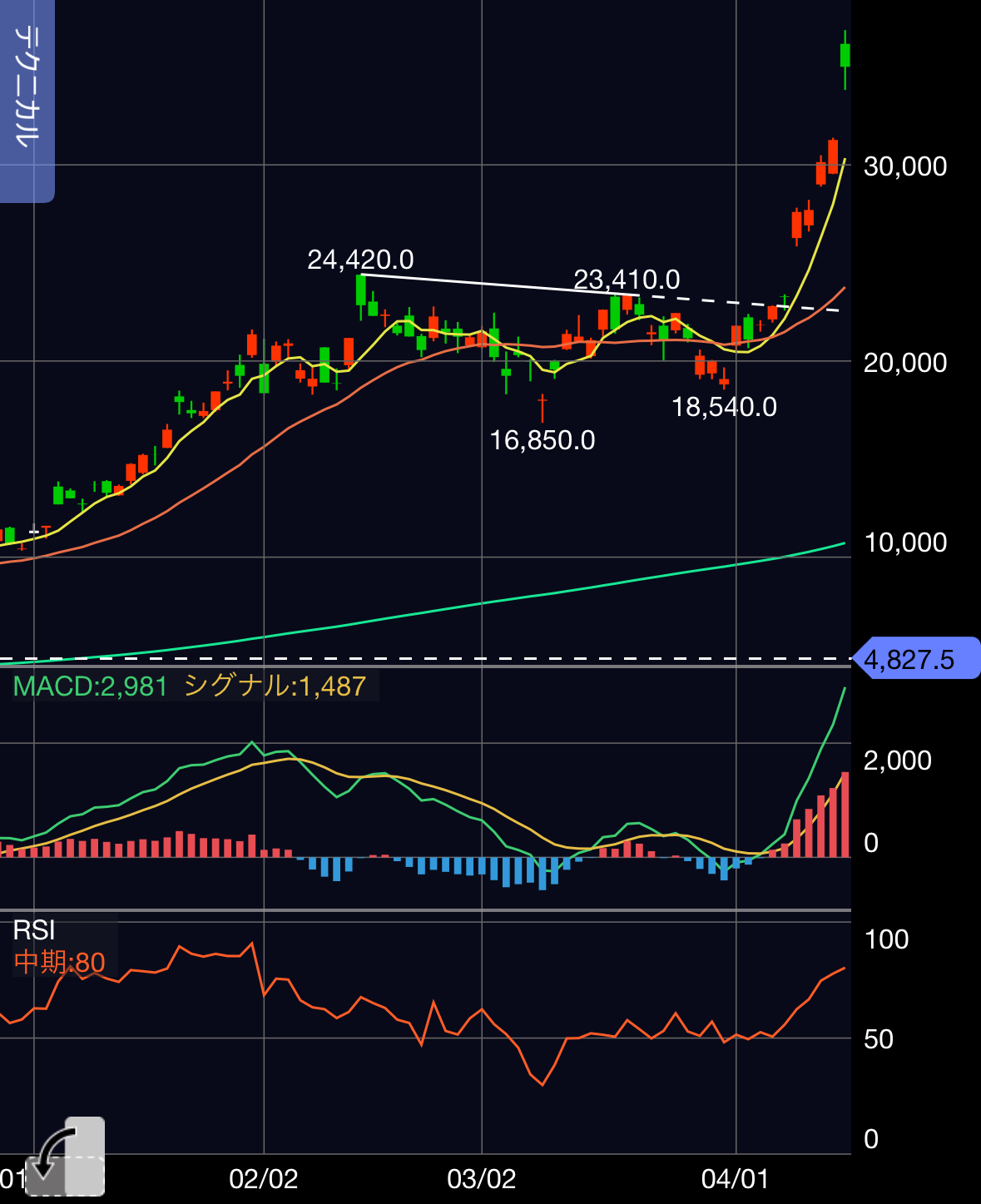This screenshot has width=981, height=1204.
Task: Tap the 中期:80 RSI value
Action: coord(59,963)
